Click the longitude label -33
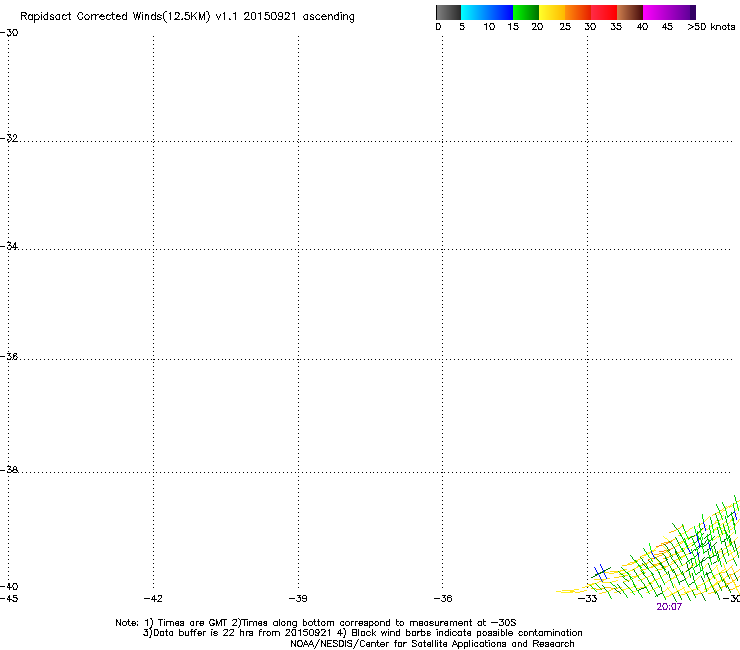Image resolution: width=740 pixels, height=650 pixels. click(x=588, y=599)
